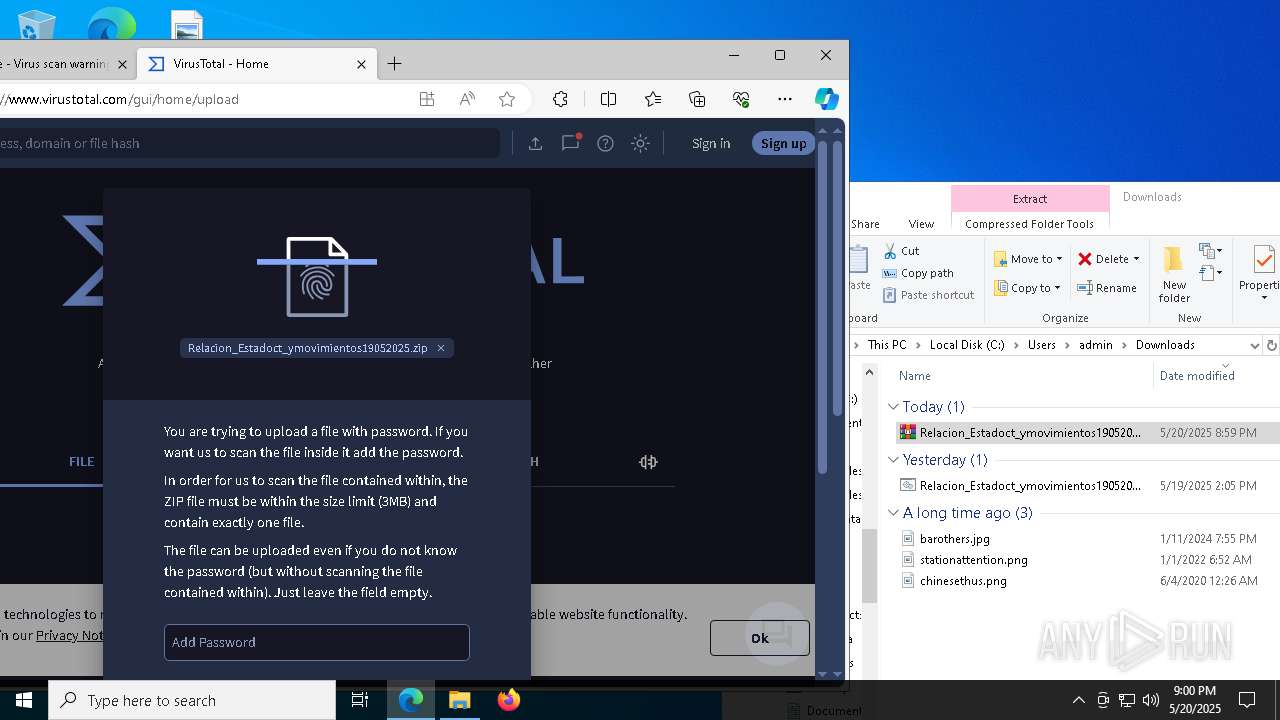
Task: Open Browser essentials heart icon
Action: tap(741, 99)
